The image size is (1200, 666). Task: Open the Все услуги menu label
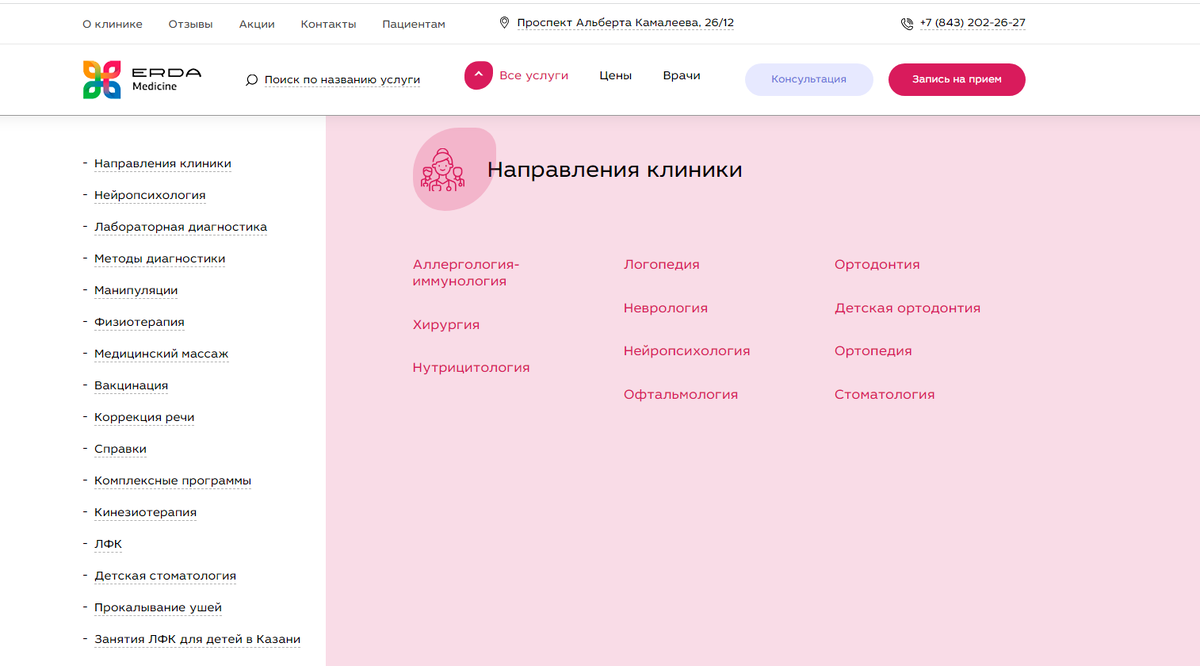(534, 75)
